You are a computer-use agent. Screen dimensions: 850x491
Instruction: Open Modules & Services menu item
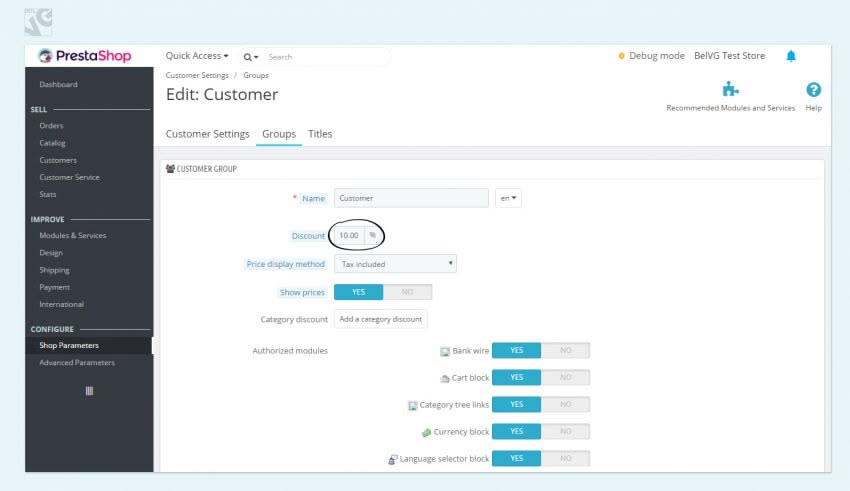73,236
